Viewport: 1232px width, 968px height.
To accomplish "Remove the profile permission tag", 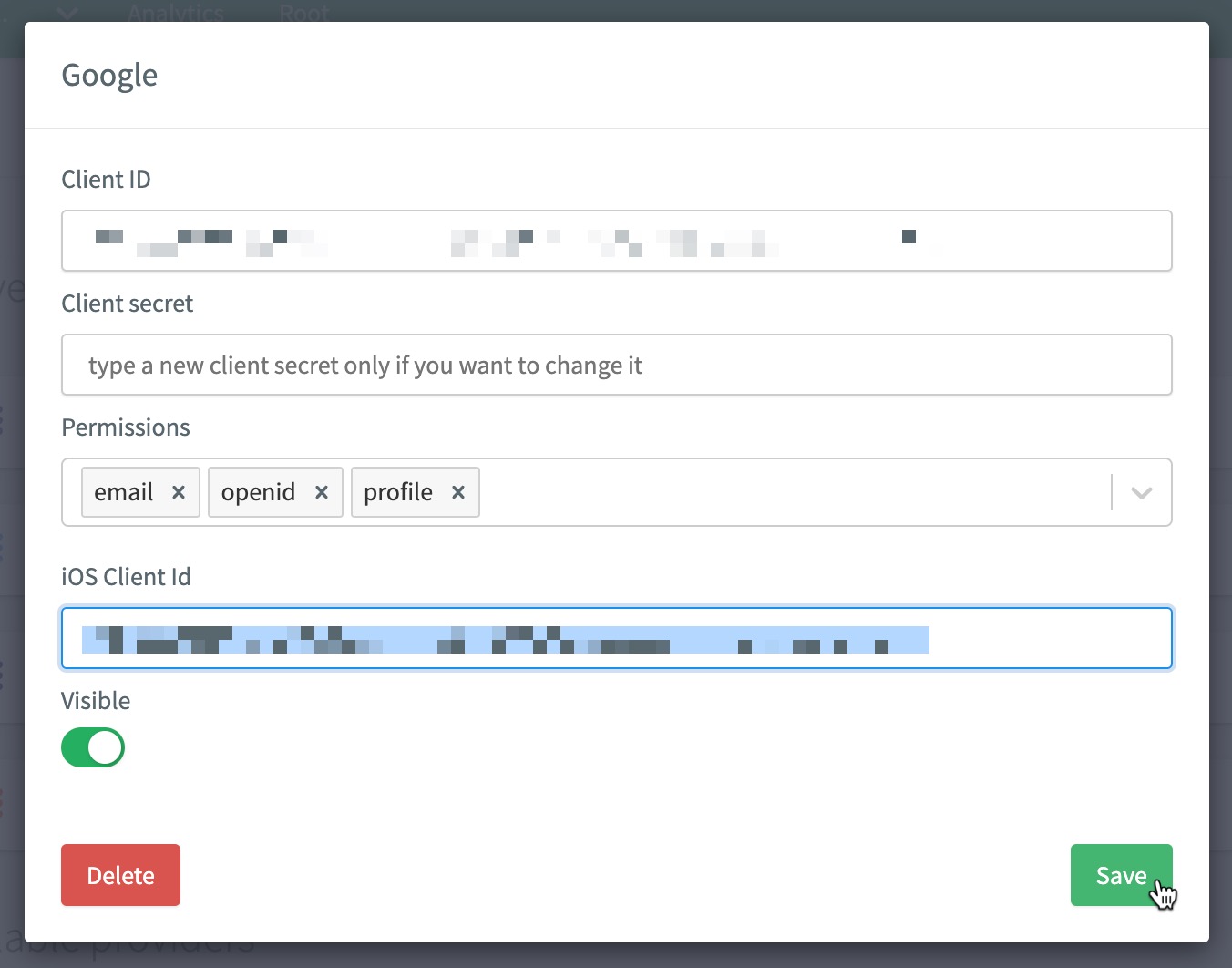I will point(458,492).
